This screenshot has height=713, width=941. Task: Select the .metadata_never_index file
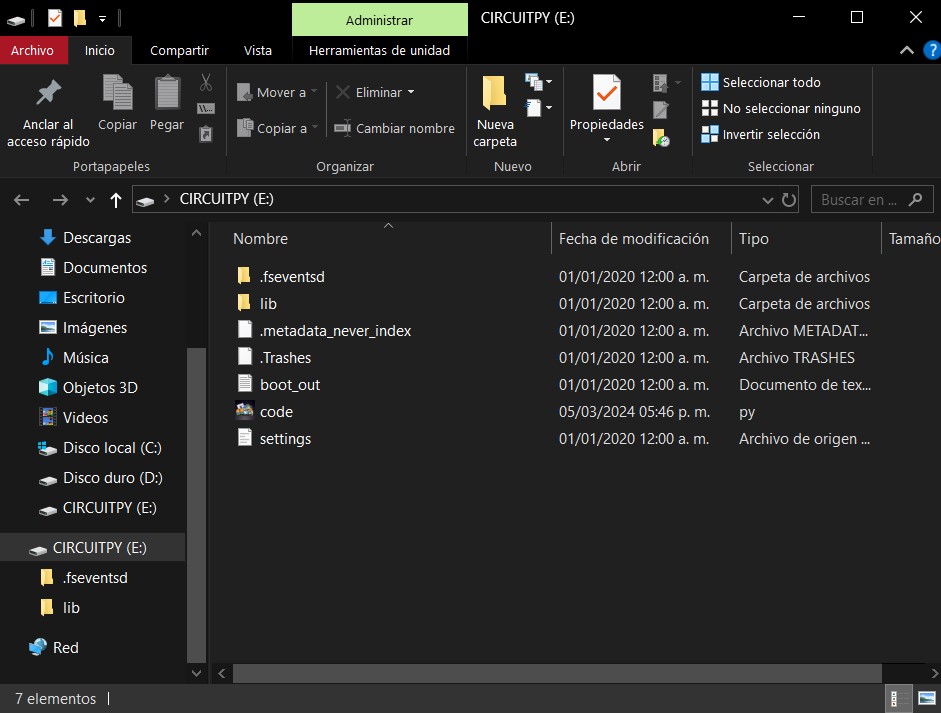[335, 330]
